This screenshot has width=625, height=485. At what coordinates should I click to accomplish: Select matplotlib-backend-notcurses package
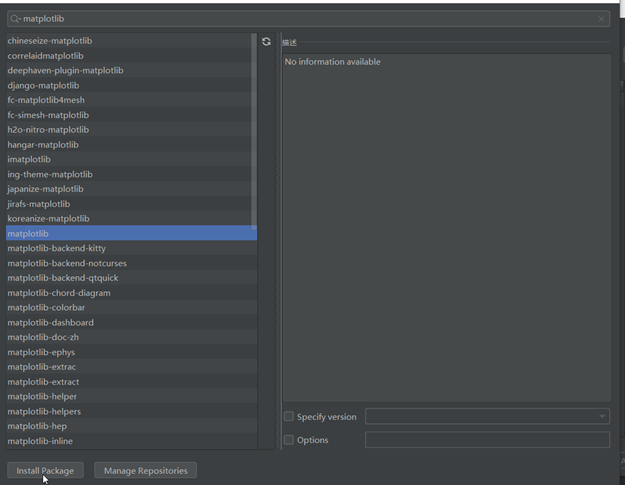tap(132, 263)
